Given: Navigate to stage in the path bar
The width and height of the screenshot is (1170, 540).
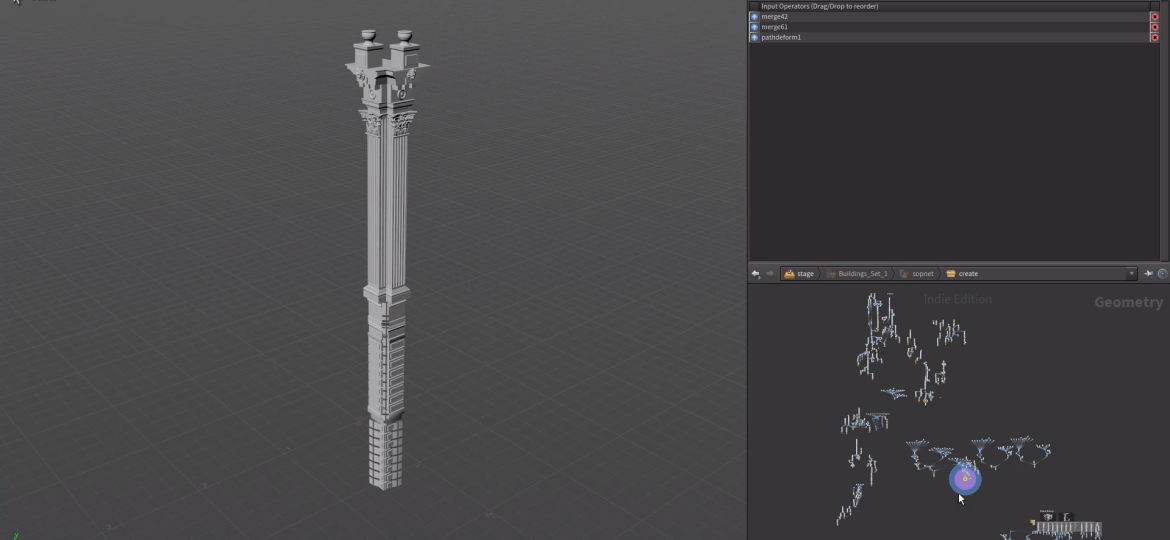Looking at the screenshot, I should [x=799, y=274].
